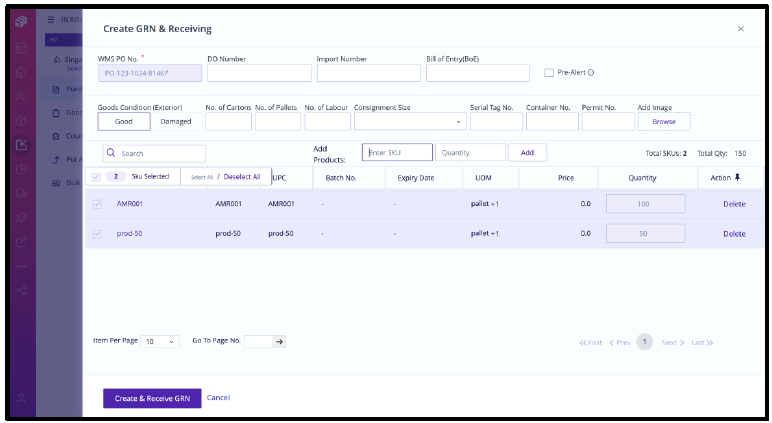Image resolution: width=772 pixels, height=423 pixels.
Task: Click the Put Away upload arrow icon
Action: coord(56,160)
